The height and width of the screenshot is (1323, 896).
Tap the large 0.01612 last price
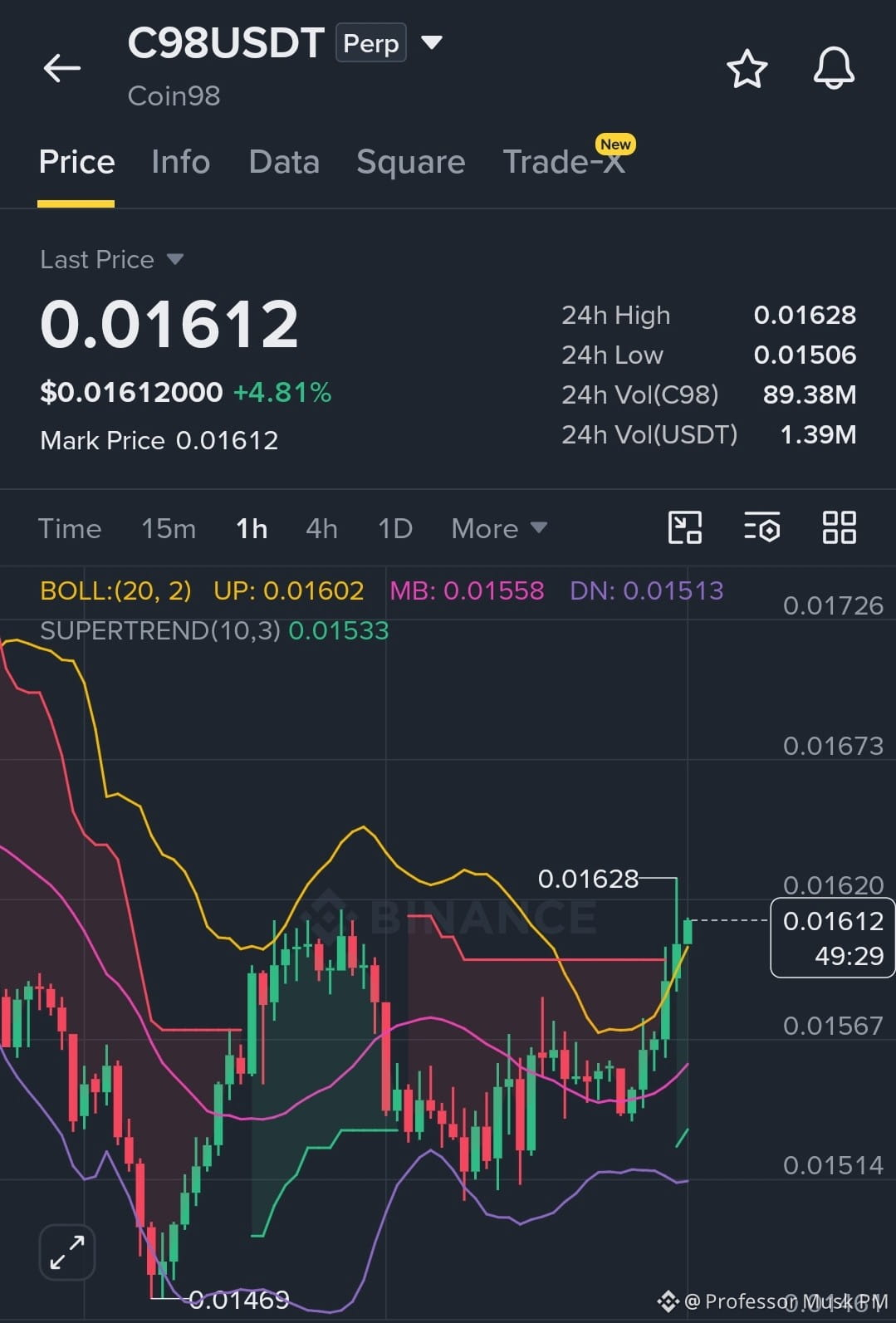click(169, 324)
